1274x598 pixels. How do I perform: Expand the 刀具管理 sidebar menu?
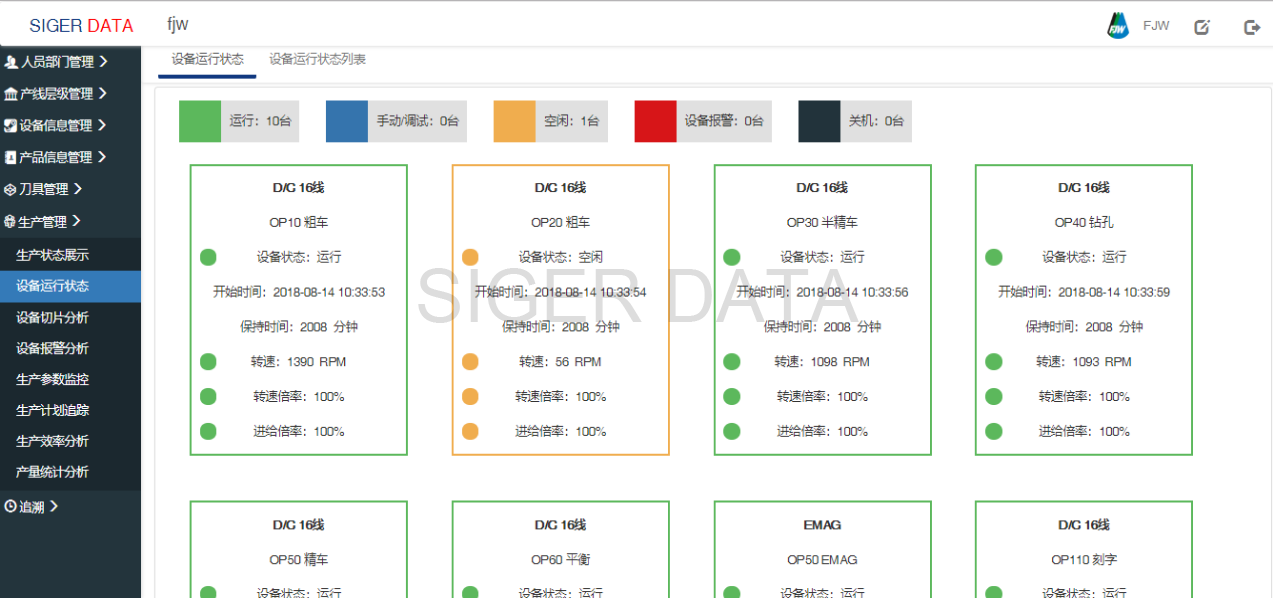pos(44,189)
